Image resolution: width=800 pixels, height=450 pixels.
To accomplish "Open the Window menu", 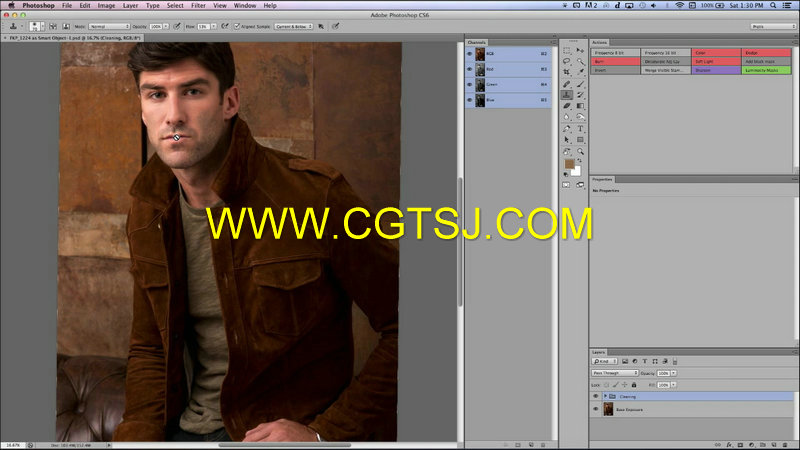I will 245,6.
